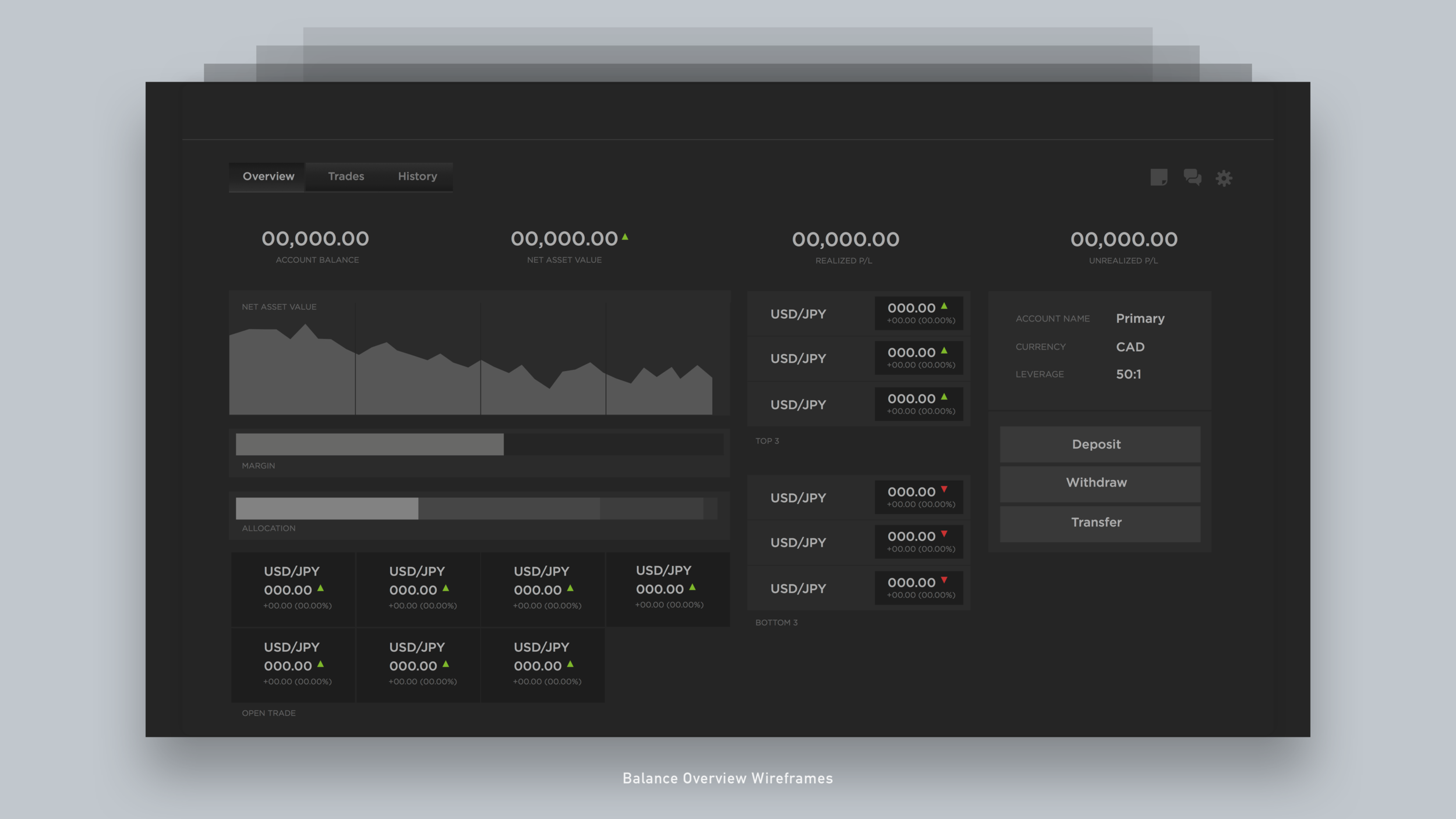This screenshot has width=1456, height=819.
Task: Select the third USD/JPY row in Top 3
Action: pos(858,404)
